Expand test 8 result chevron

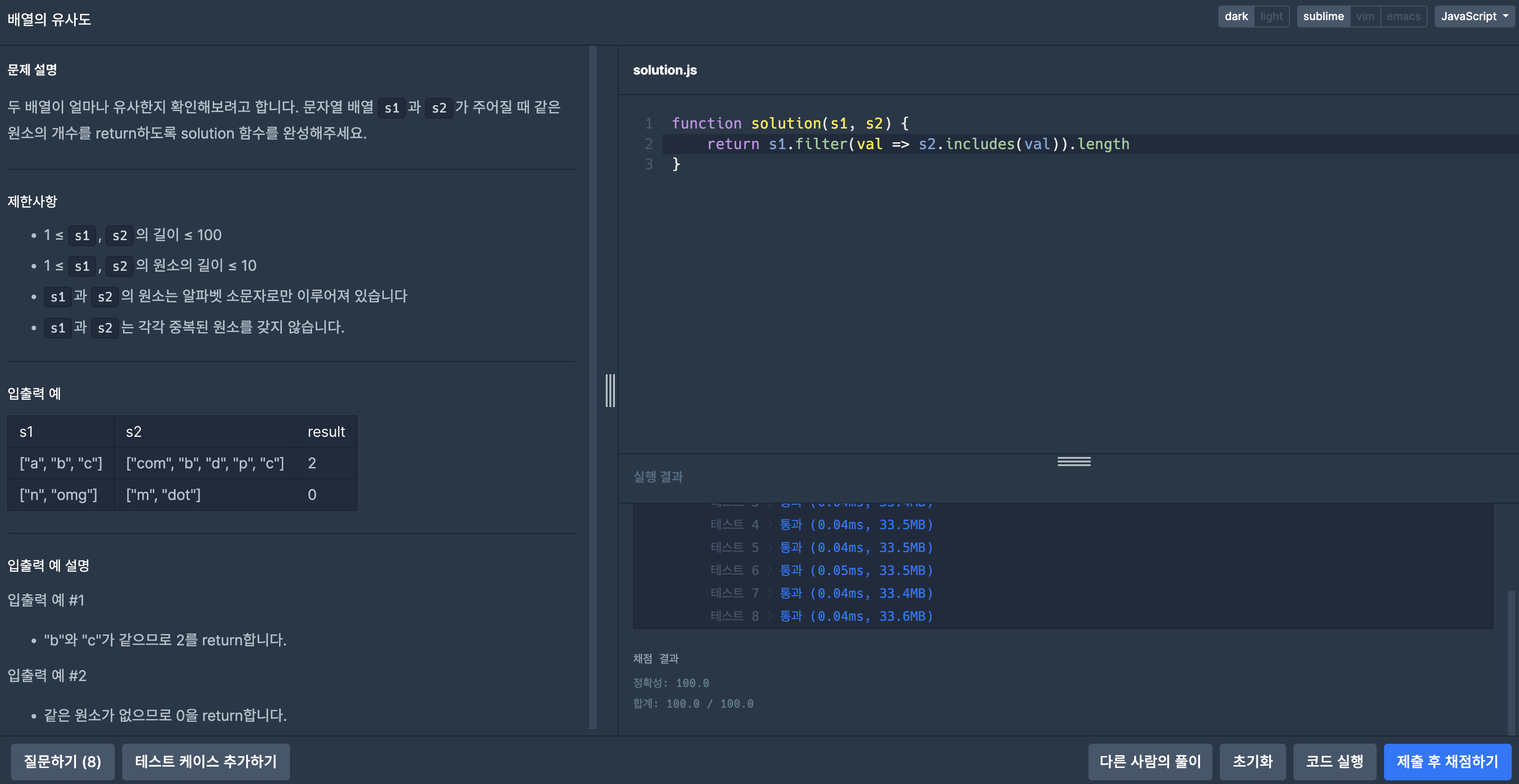tap(770, 616)
